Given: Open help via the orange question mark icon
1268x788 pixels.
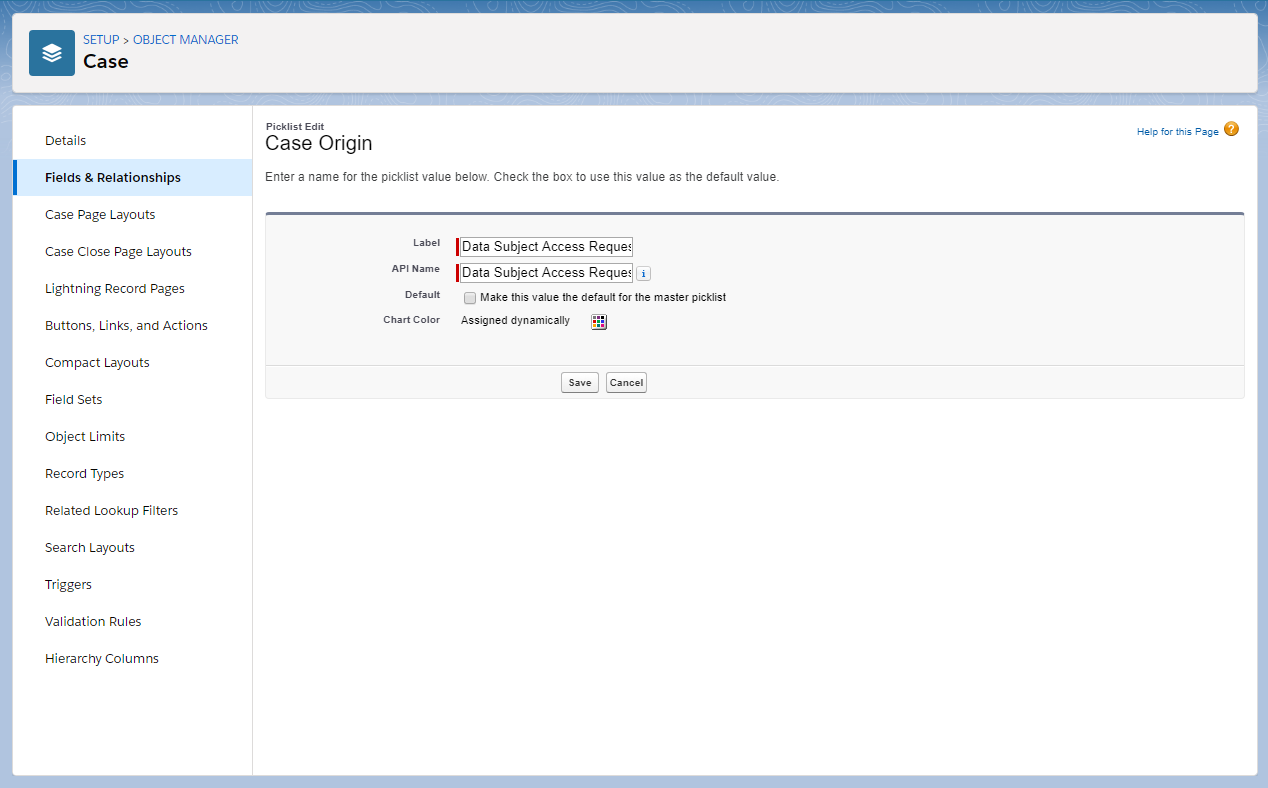Looking at the screenshot, I should pos(1232,129).
